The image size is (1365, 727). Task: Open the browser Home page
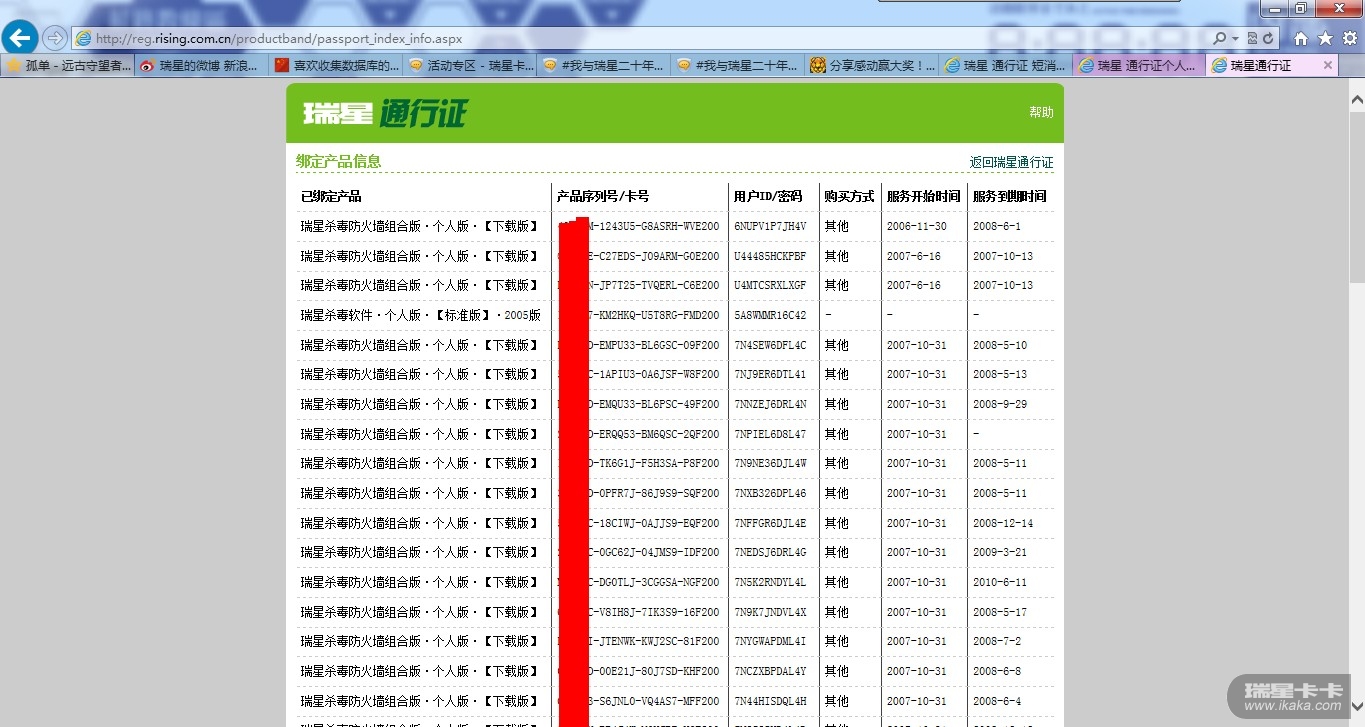point(1301,38)
